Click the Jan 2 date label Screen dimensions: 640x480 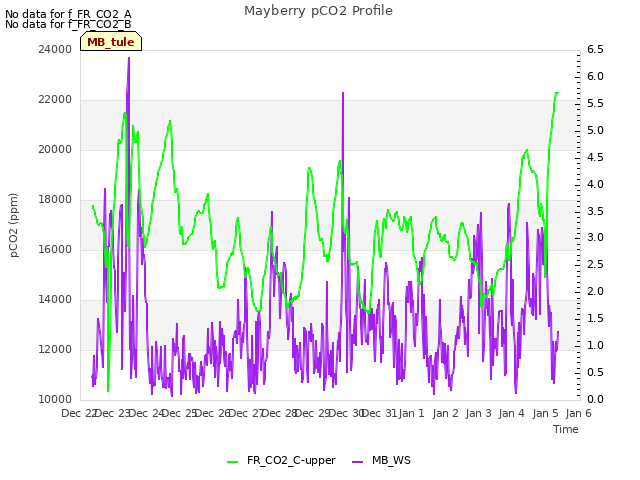tap(445, 413)
